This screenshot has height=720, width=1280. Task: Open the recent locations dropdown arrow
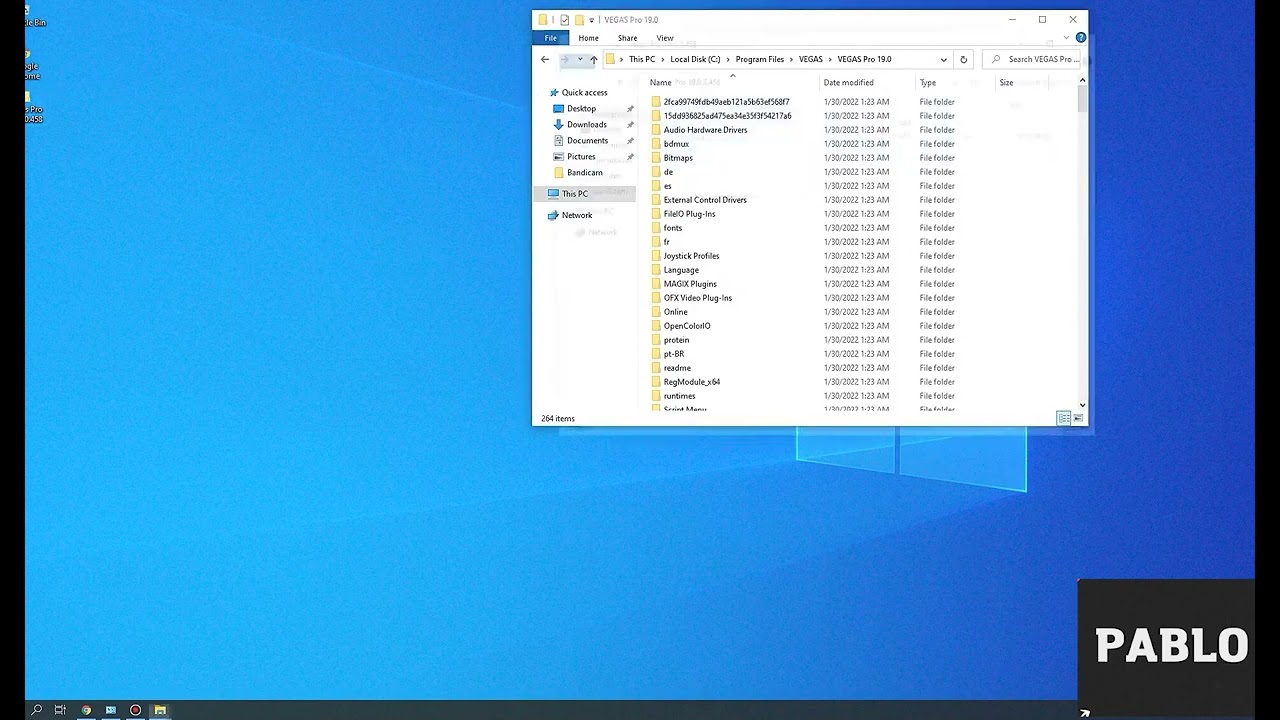pyautogui.click(x=580, y=59)
